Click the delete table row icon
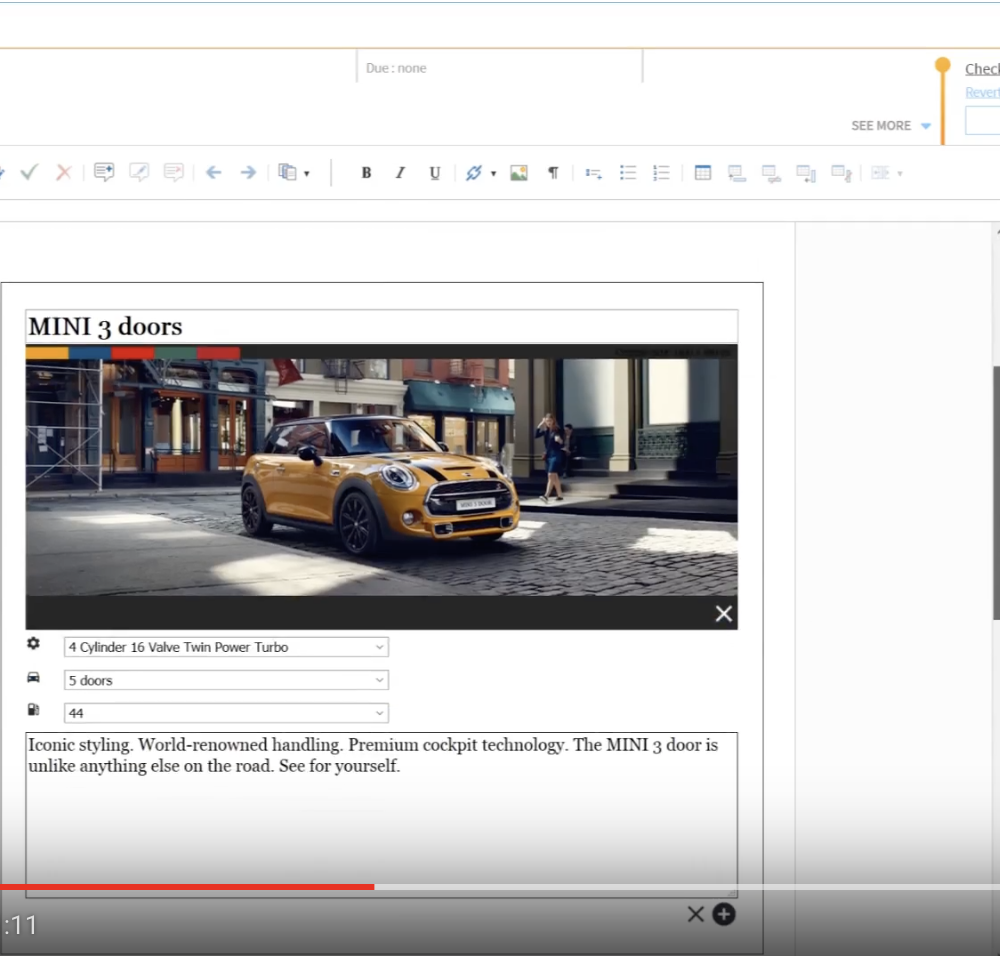This screenshot has height=956, width=1000. [x=772, y=173]
